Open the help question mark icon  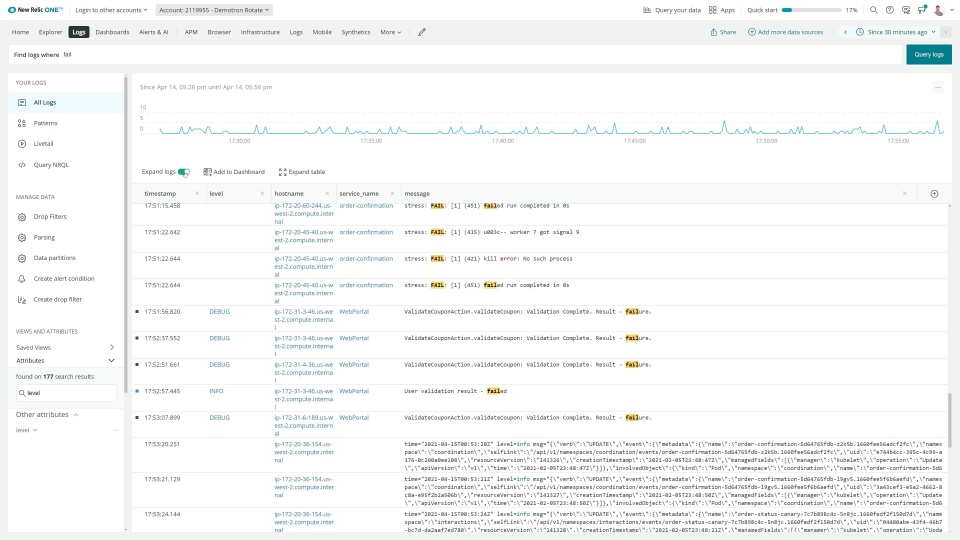tap(890, 10)
